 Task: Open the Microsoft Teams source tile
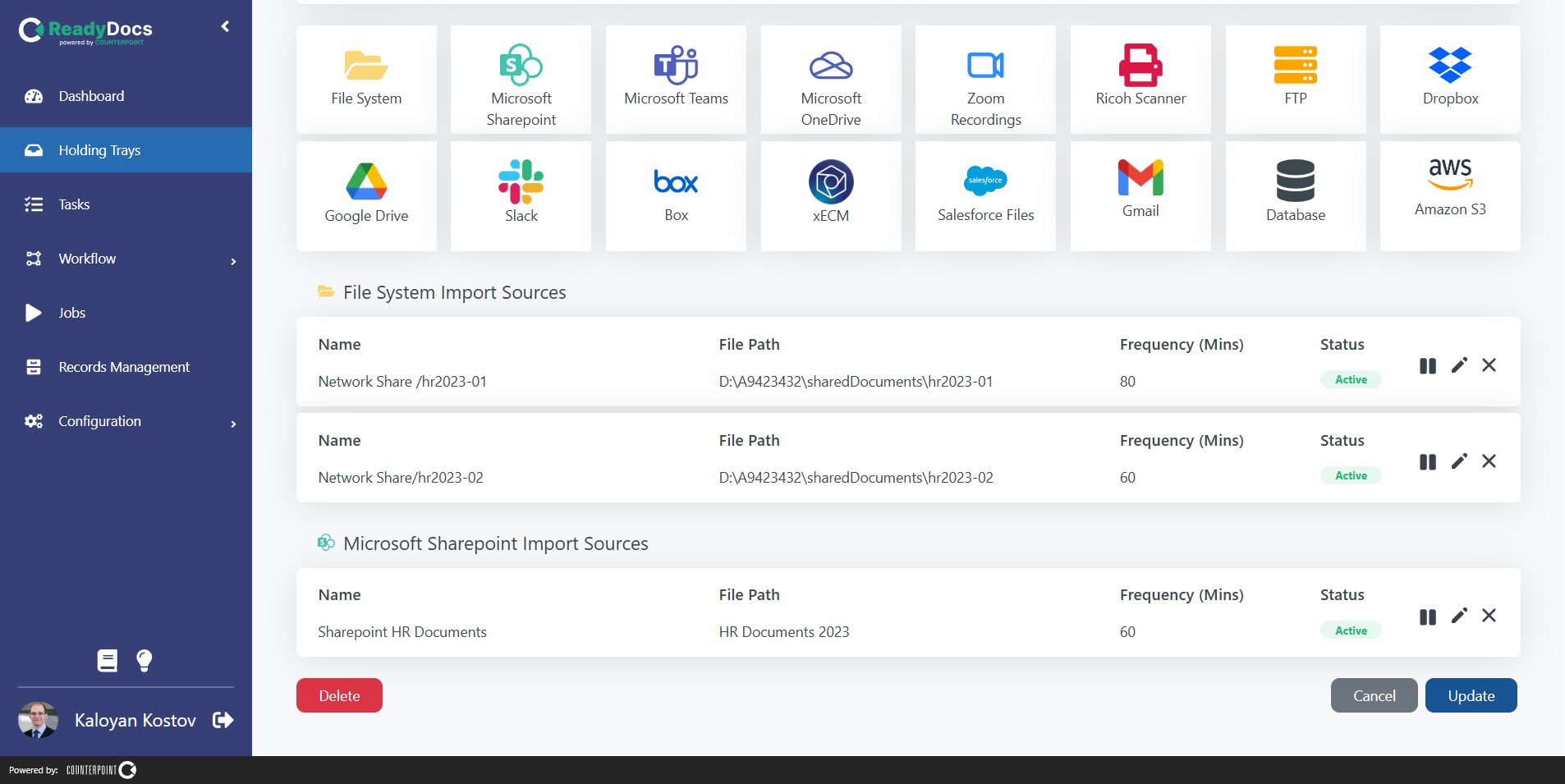click(x=676, y=80)
